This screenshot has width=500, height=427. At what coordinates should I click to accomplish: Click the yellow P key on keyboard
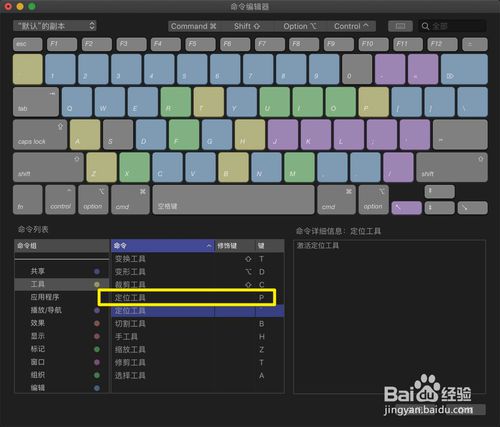coord(374,102)
